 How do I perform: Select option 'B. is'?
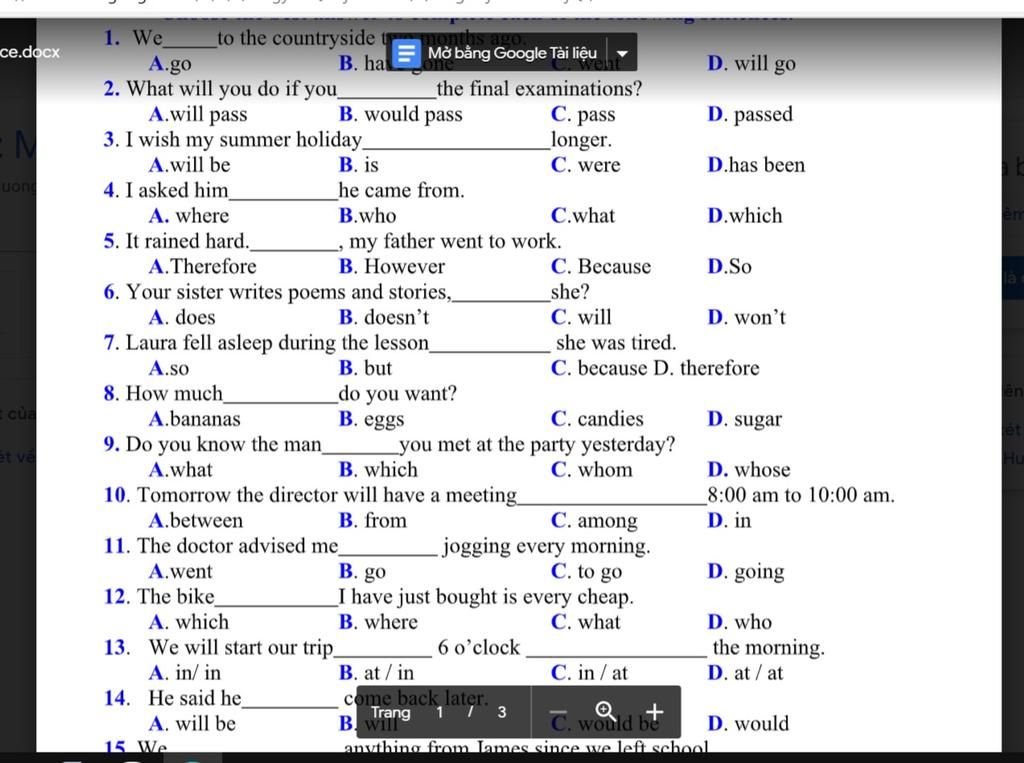[x=359, y=165]
